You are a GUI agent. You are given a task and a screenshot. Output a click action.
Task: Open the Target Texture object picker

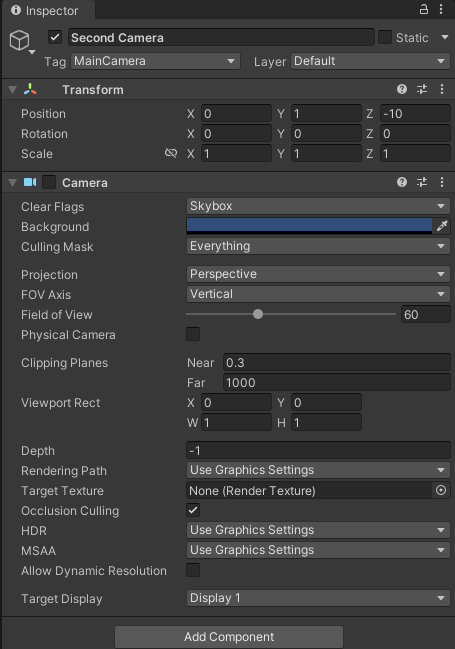pyautogui.click(x=441, y=490)
